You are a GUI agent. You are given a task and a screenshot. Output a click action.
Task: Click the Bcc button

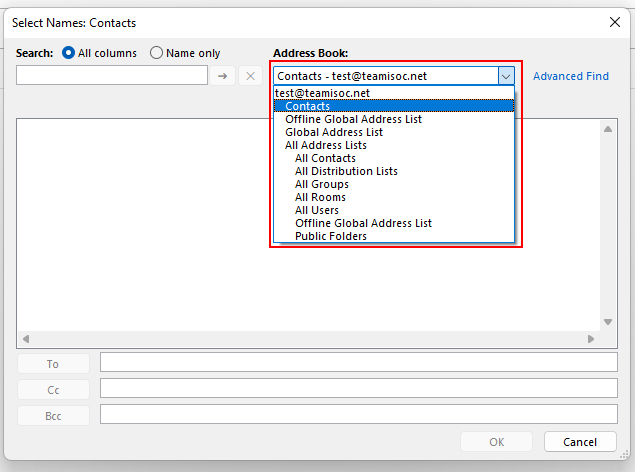(53, 415)
